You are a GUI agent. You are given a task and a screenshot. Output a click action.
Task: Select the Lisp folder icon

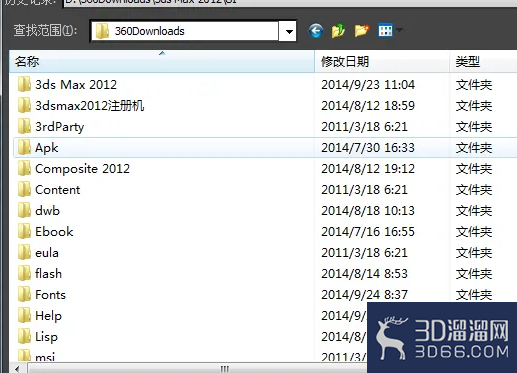[x=24, y=336]
